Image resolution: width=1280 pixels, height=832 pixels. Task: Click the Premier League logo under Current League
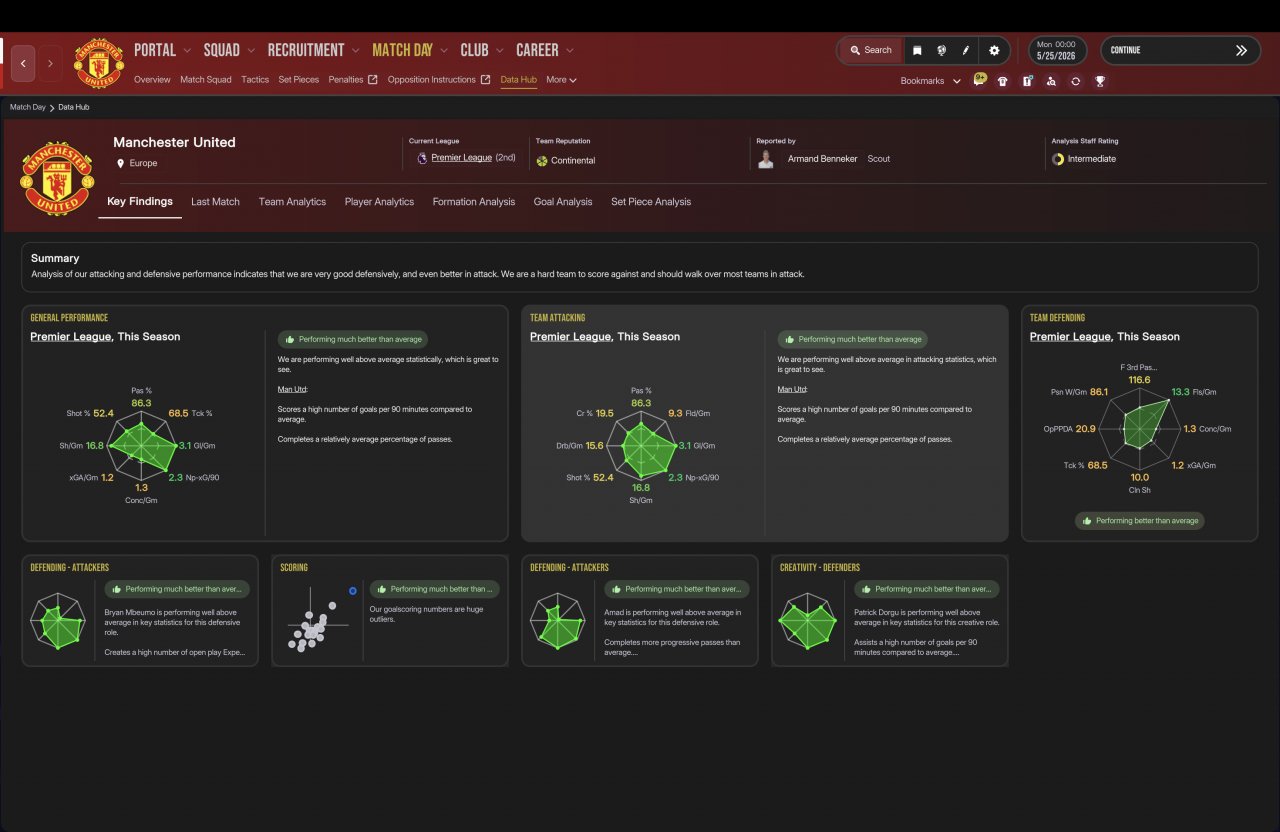tap(422, 158)
